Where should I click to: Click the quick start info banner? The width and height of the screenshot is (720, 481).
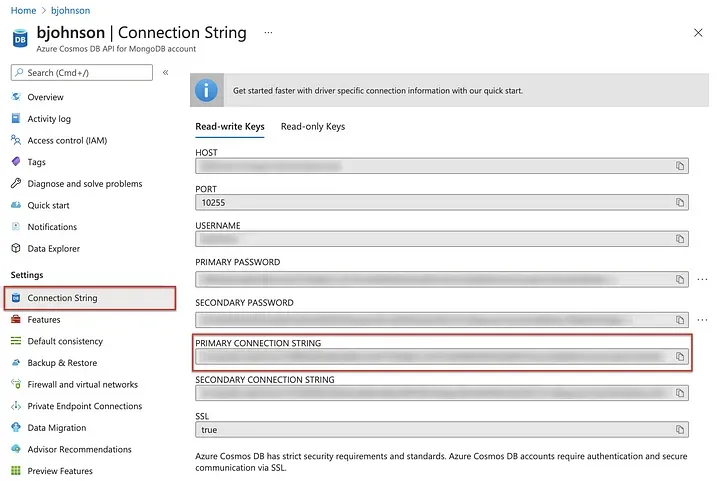click(450, 90)
